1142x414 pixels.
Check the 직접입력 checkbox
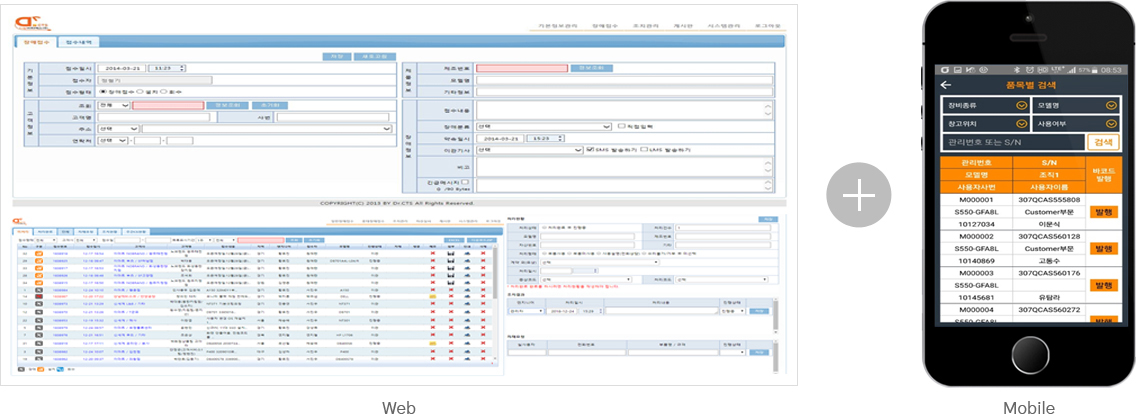(621, 127)
